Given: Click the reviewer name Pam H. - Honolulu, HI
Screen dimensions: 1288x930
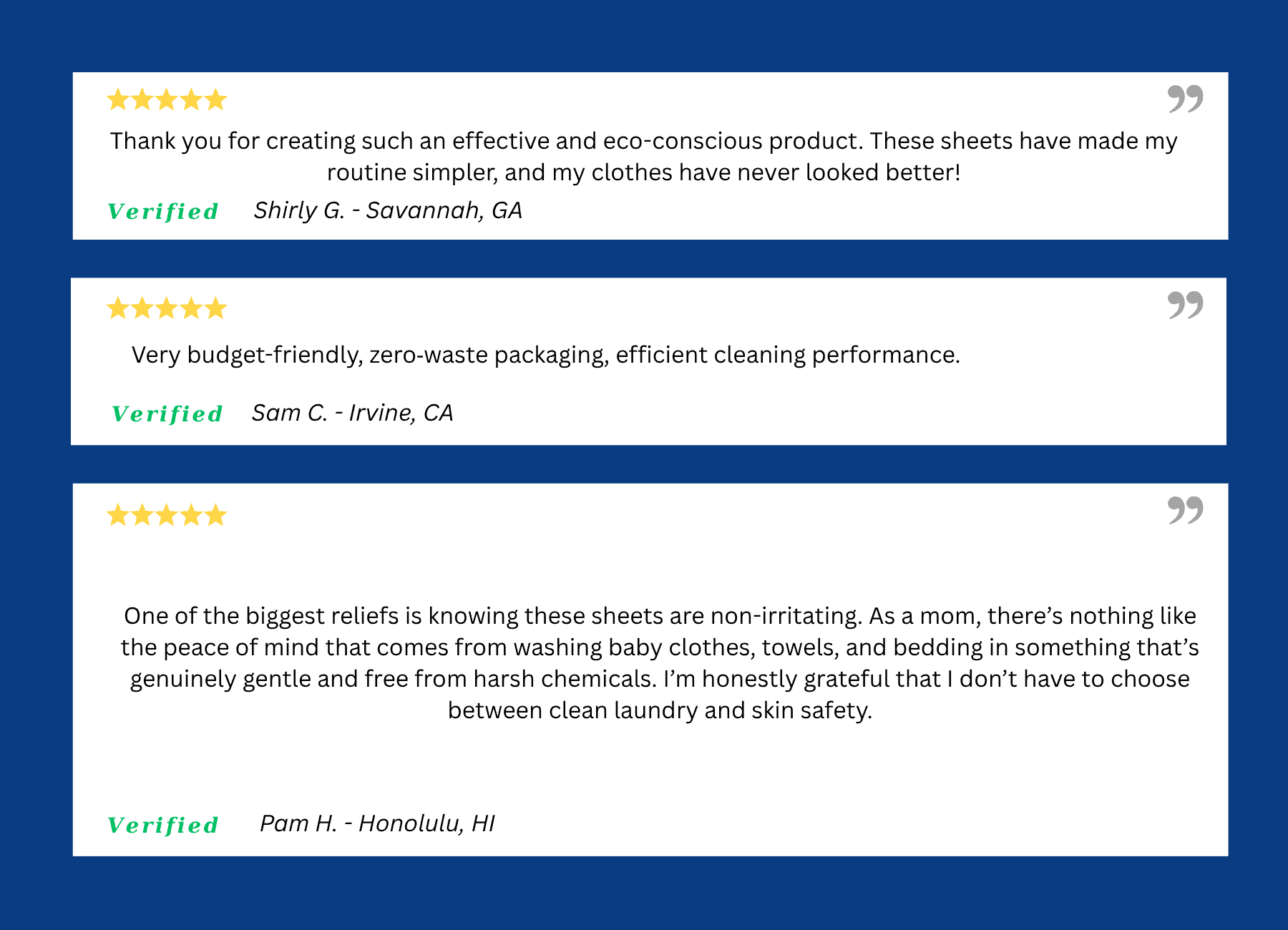Looking at the screenshot, I should [377, 823].
